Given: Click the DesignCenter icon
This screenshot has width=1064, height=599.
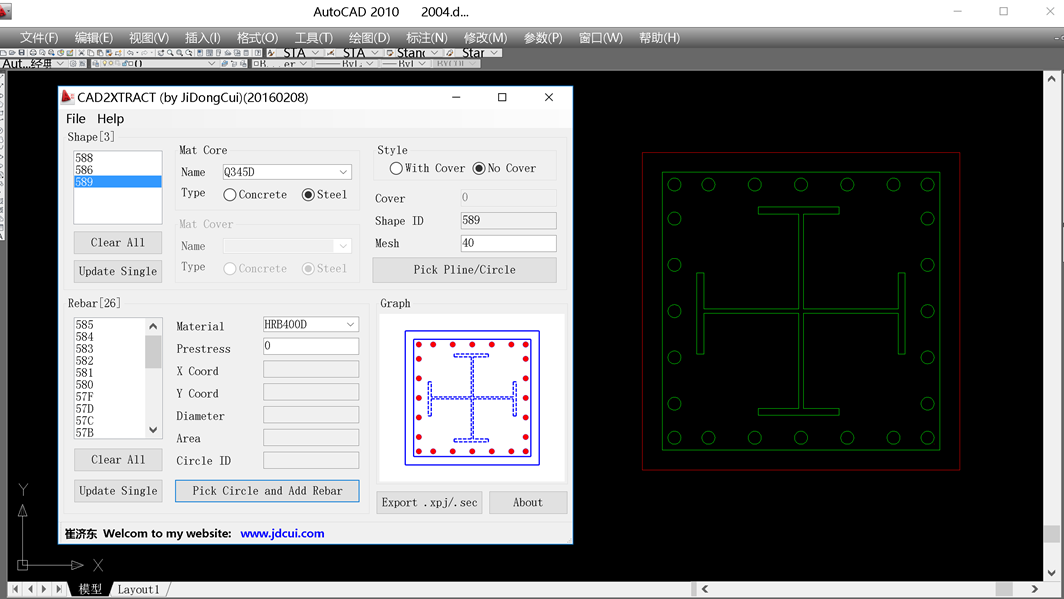Looking at the screenshot, I should tap(210, 53).
